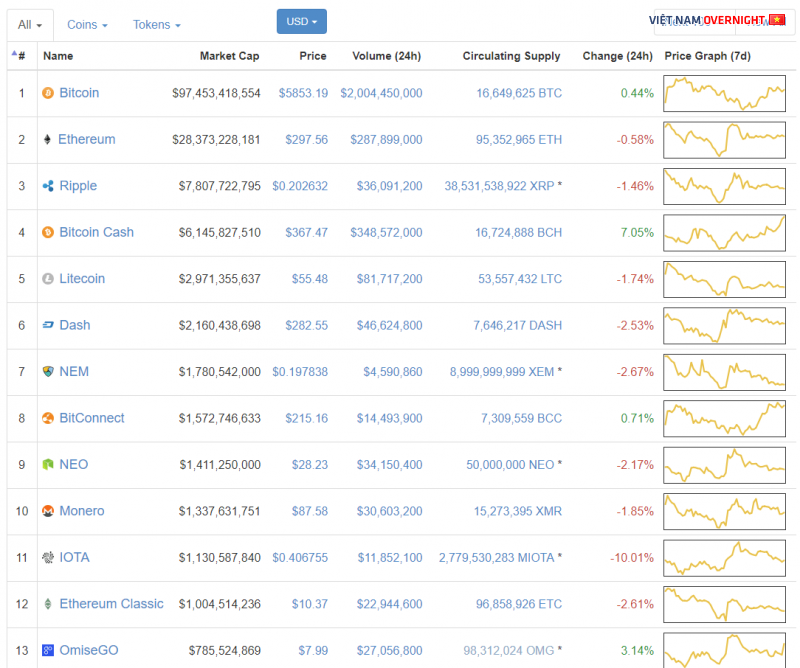Open the Ethereum link
The width and height of the screenshot is (800, 668).
click(87, 139)
